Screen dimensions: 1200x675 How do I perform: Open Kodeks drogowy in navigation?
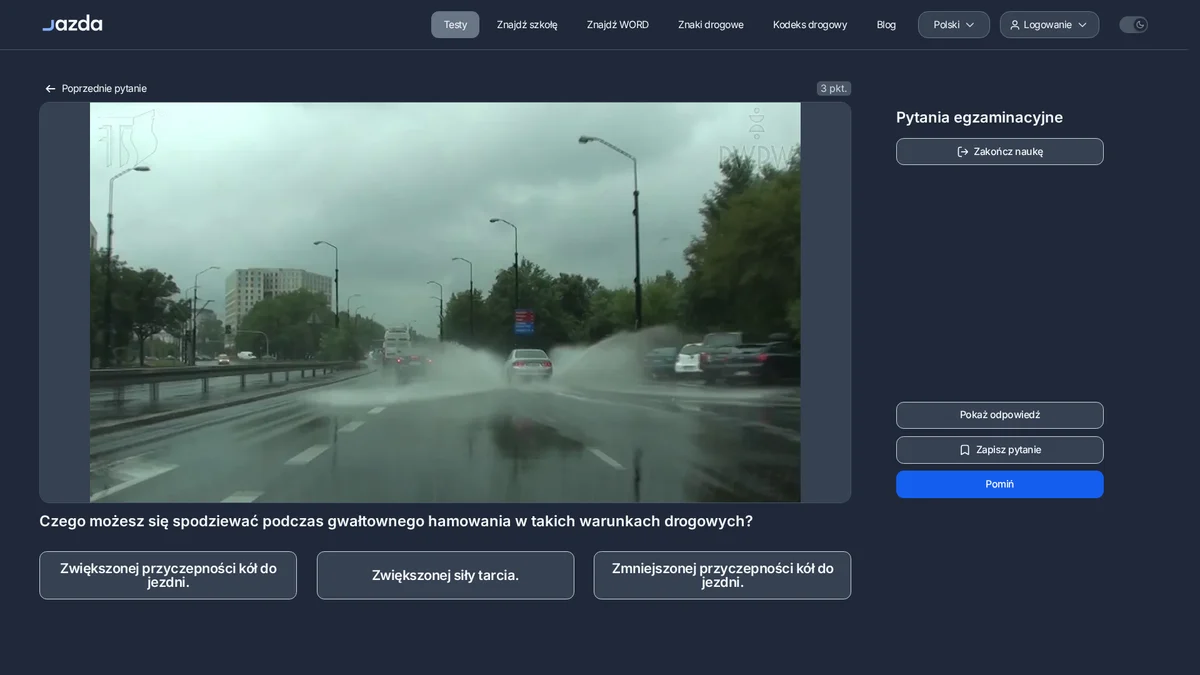click(x=810, y=25)
